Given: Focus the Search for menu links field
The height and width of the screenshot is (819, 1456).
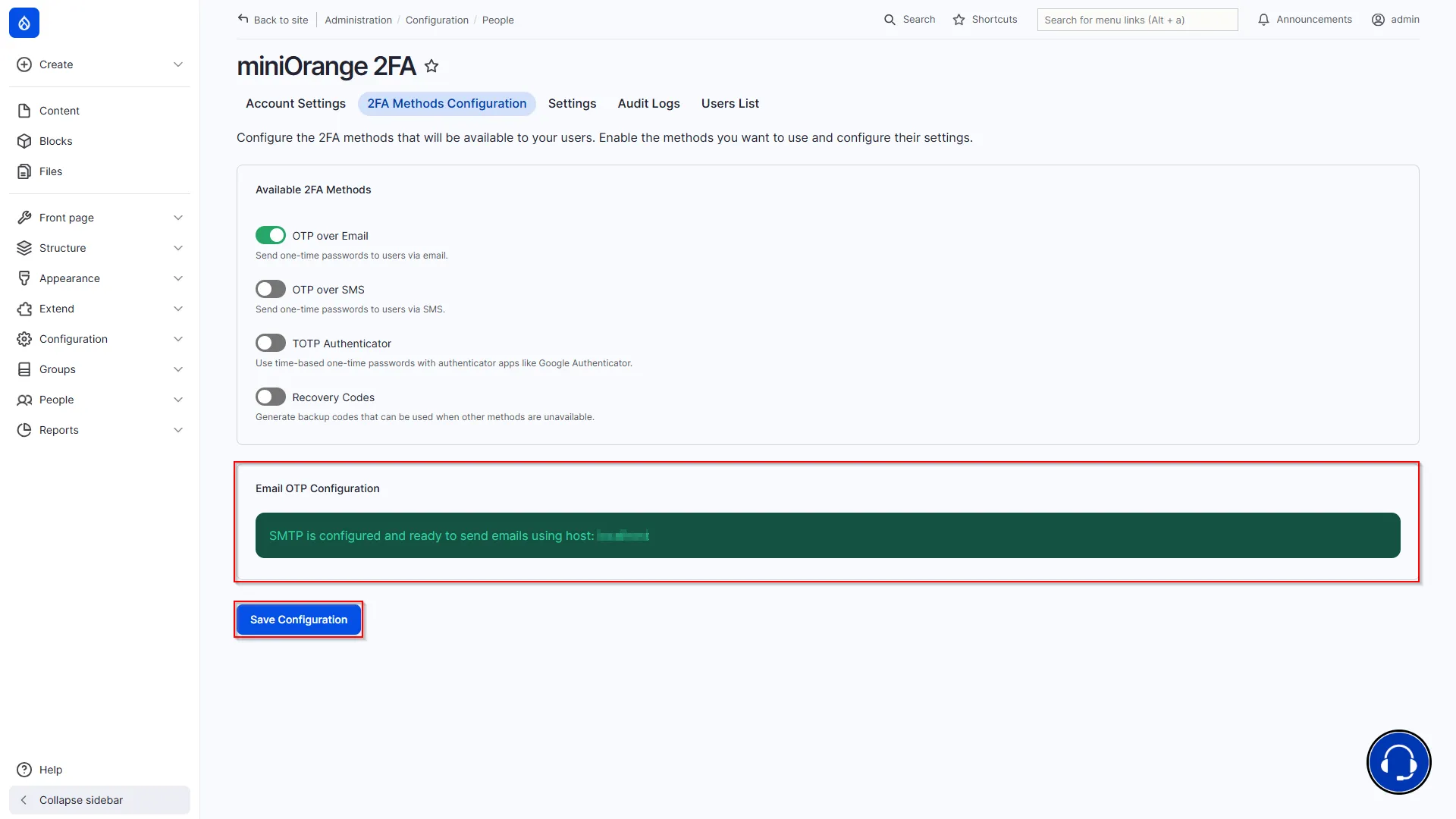Looking at the screenshot, I should (1137, 20).
